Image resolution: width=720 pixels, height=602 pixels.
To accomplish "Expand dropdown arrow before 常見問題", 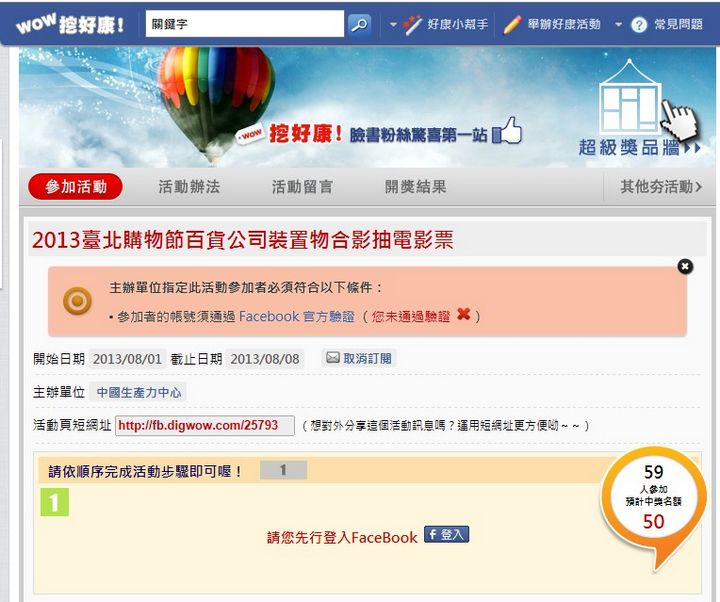I will 619,24.
